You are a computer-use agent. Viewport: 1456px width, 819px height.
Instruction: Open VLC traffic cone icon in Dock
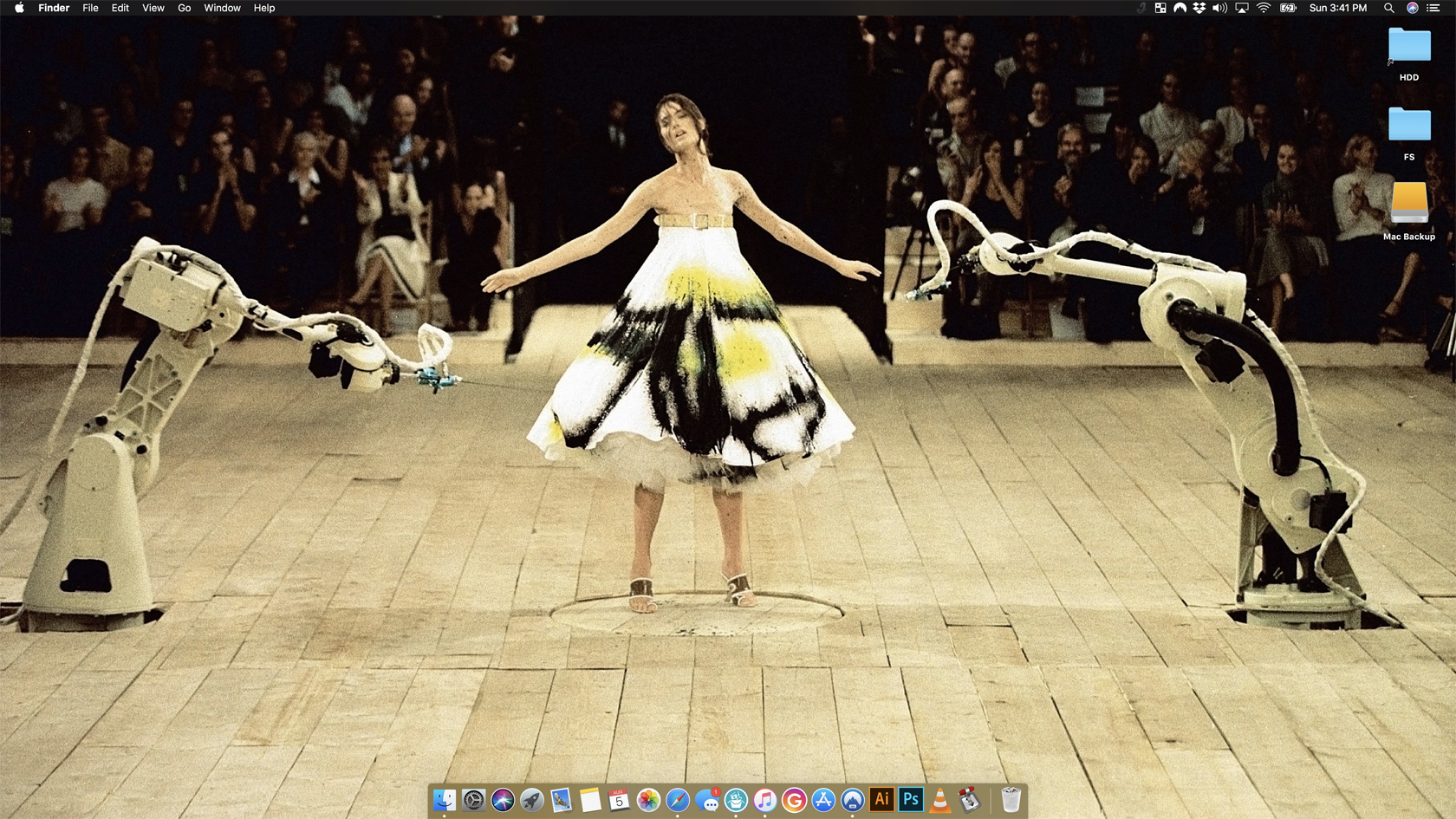tap(939, 800)
